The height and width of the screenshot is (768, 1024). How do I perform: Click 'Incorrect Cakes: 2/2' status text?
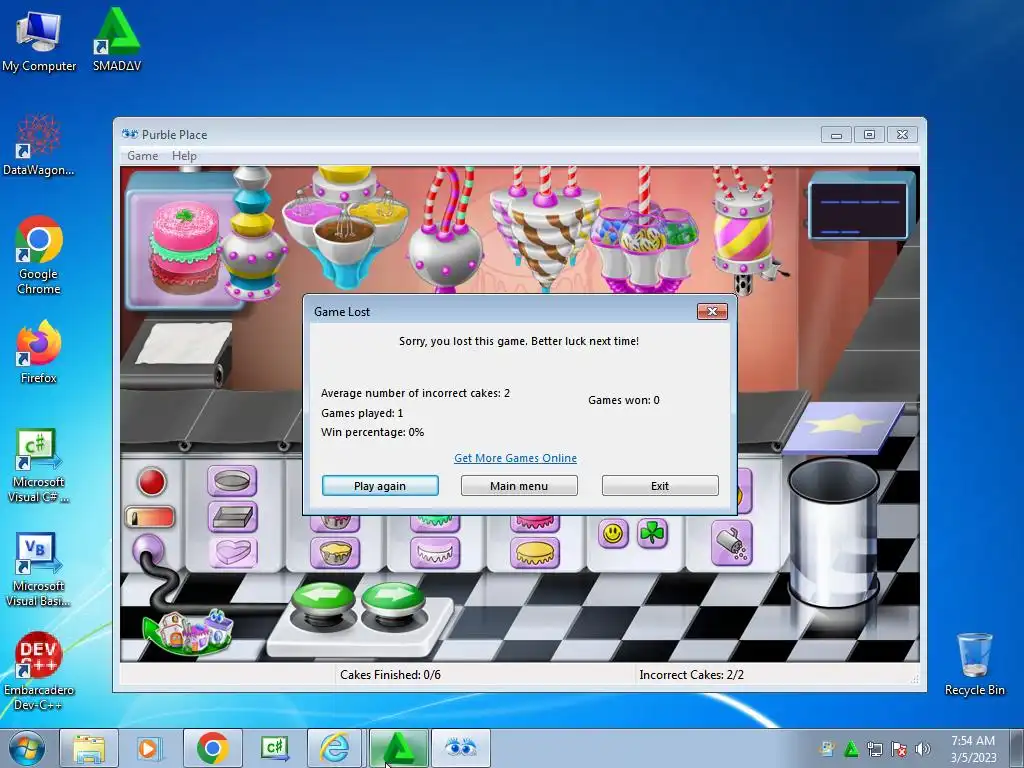click(692, 675)
